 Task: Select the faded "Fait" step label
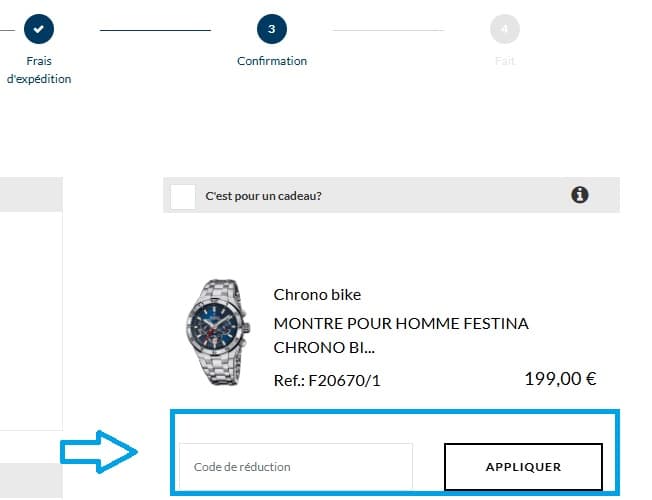pyautogui.click(x=504, y=61)
